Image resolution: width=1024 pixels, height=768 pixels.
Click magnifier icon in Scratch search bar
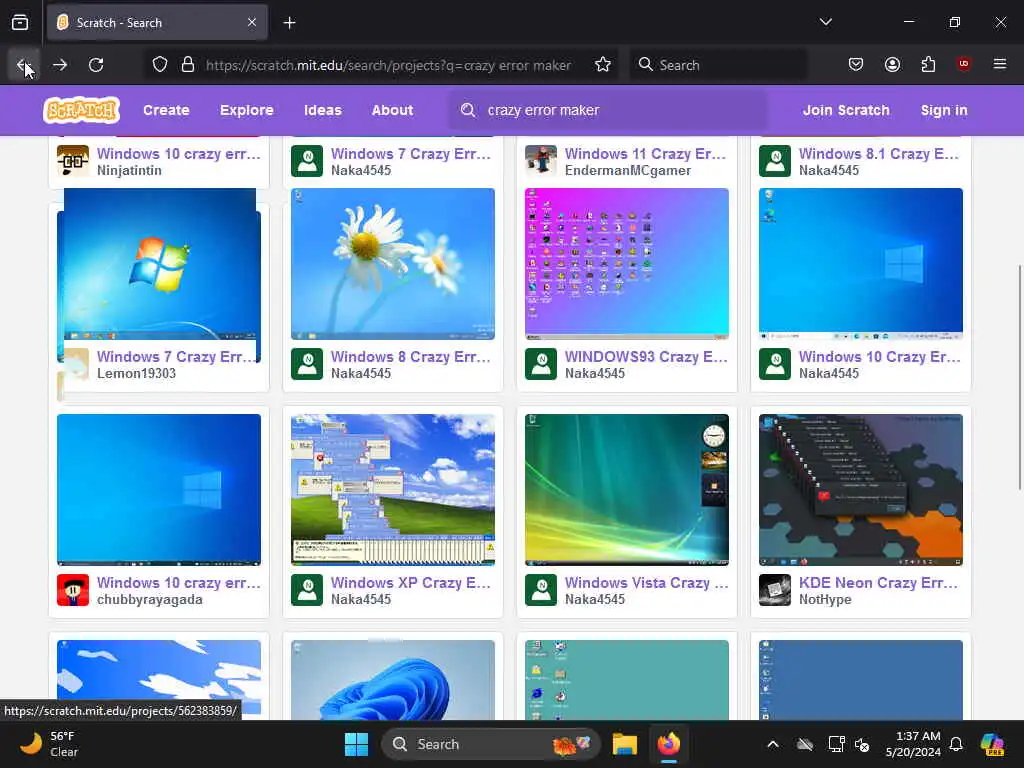(x=468, y=110)
